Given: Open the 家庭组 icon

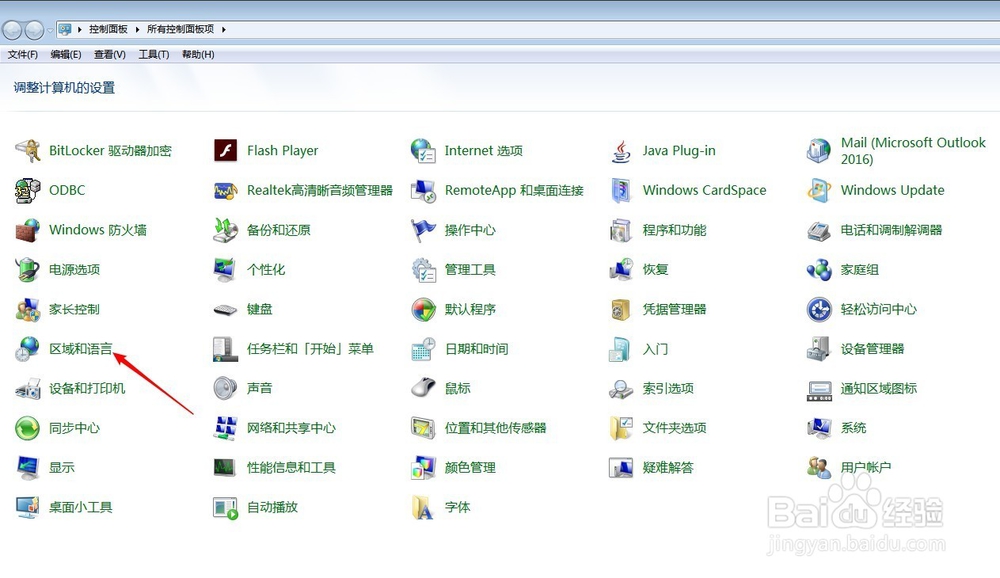Looking at the screenshot, I should tap(819, 269).
